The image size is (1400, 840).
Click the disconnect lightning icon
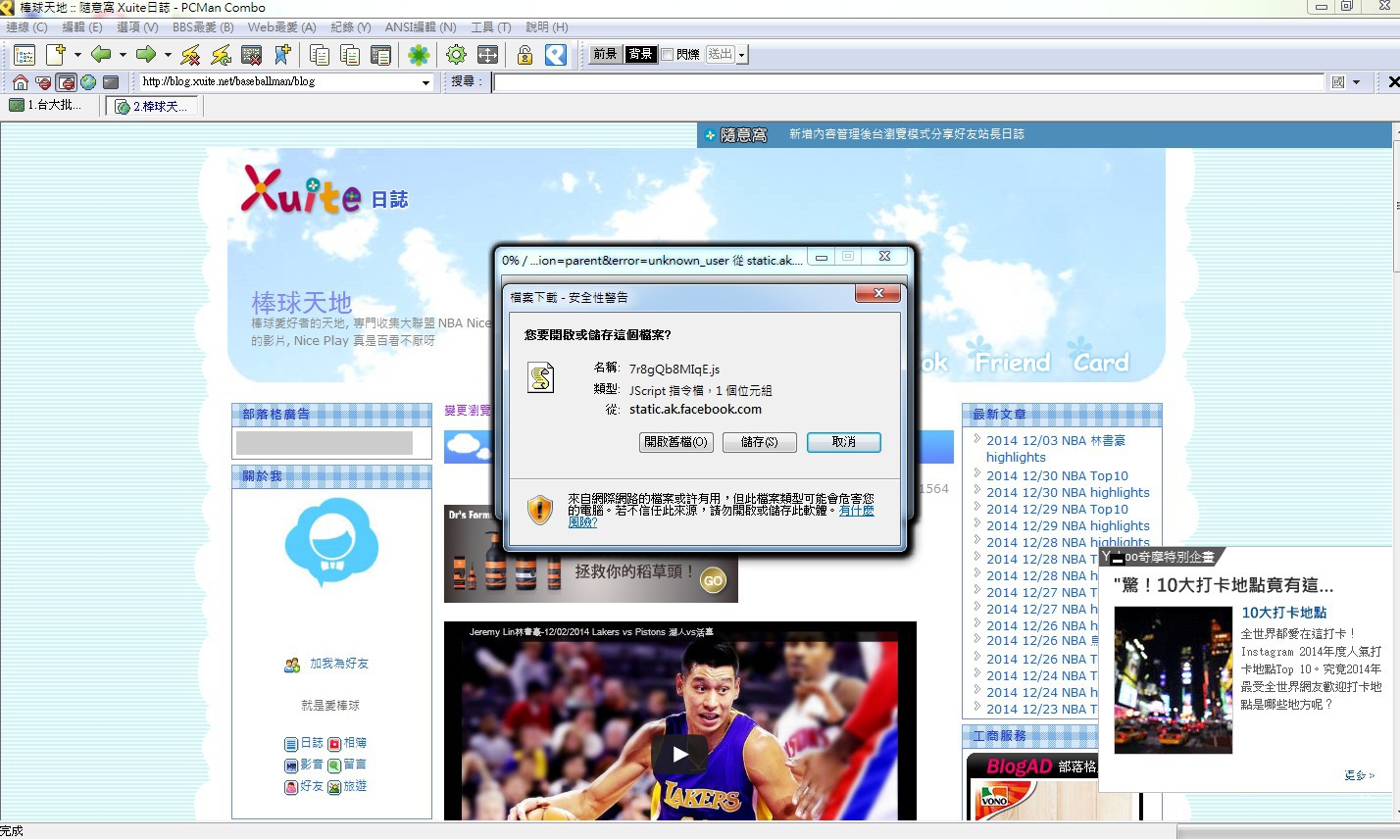(190, 55)
